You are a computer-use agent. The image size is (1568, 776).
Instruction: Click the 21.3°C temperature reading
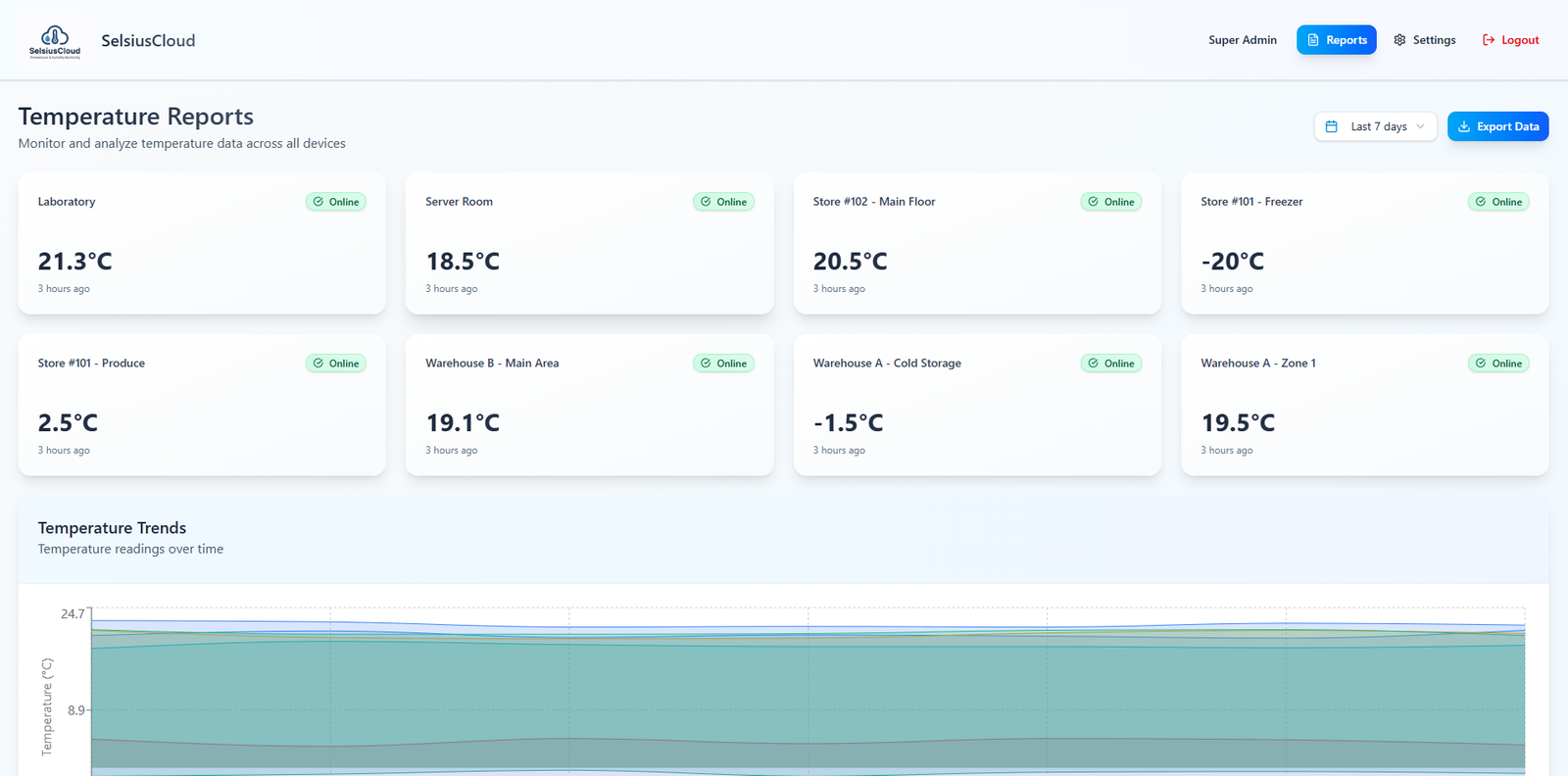pyautogui.click(x=74, y=262)
